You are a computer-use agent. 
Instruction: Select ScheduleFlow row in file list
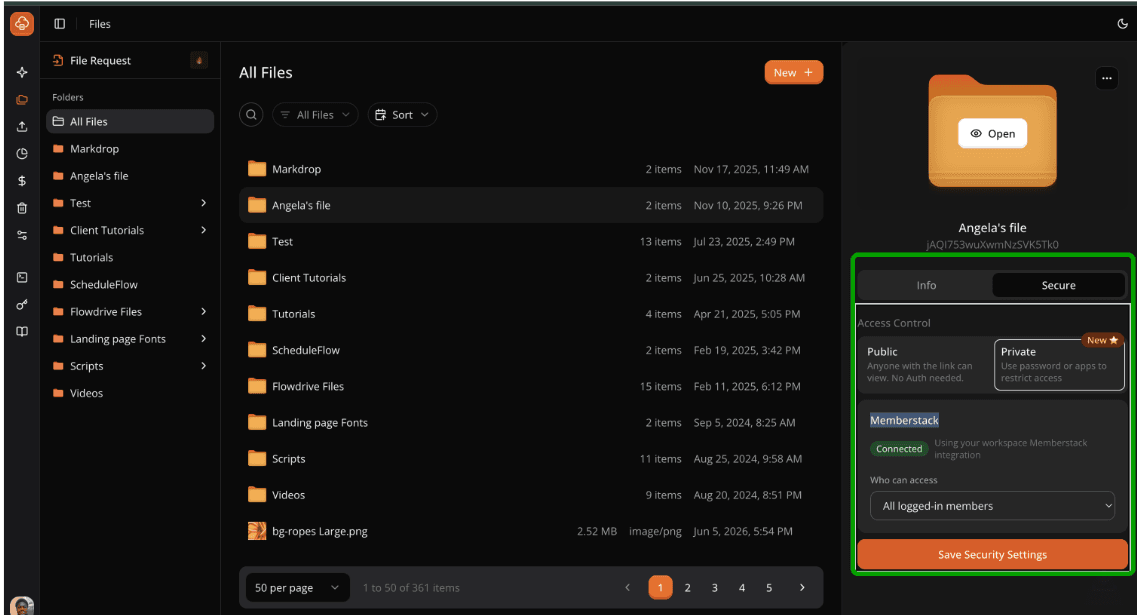(531, 350)
